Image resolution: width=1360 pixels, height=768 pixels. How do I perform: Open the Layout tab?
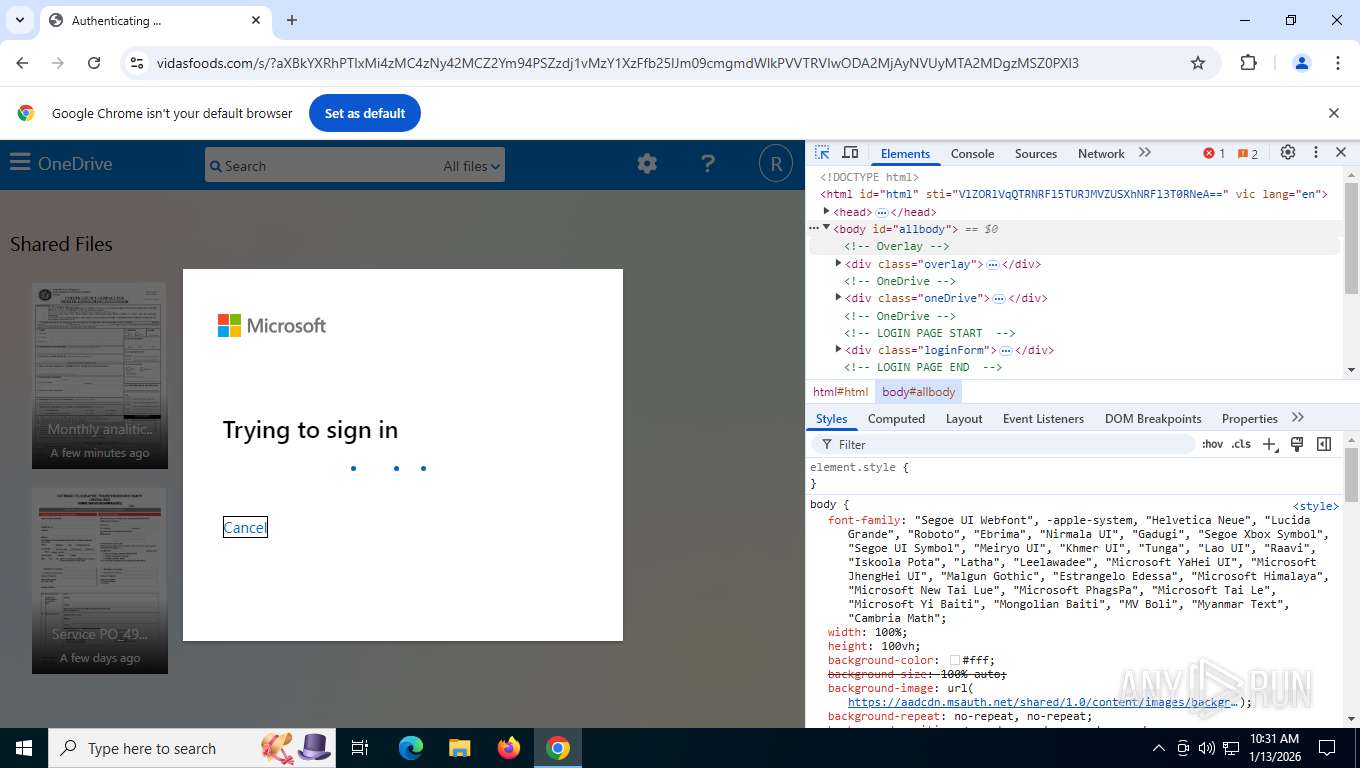pyautogui.click(x=964, y=418)
